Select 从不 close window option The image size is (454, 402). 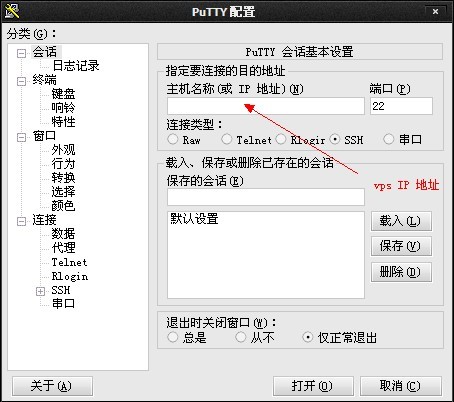241,337
